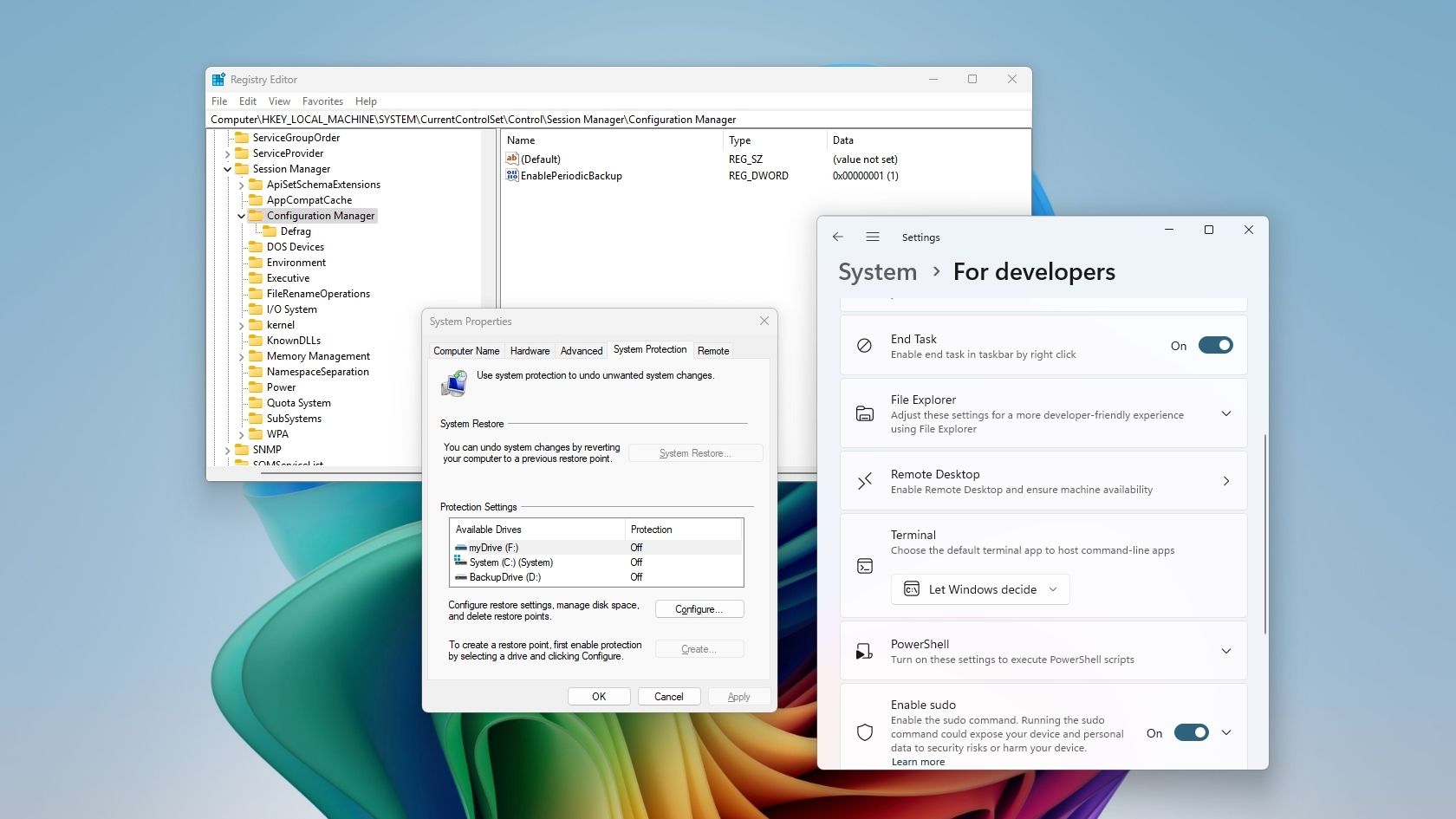
Task: Click the PowerShell icon in developer settings
Action: pos(864,651)
